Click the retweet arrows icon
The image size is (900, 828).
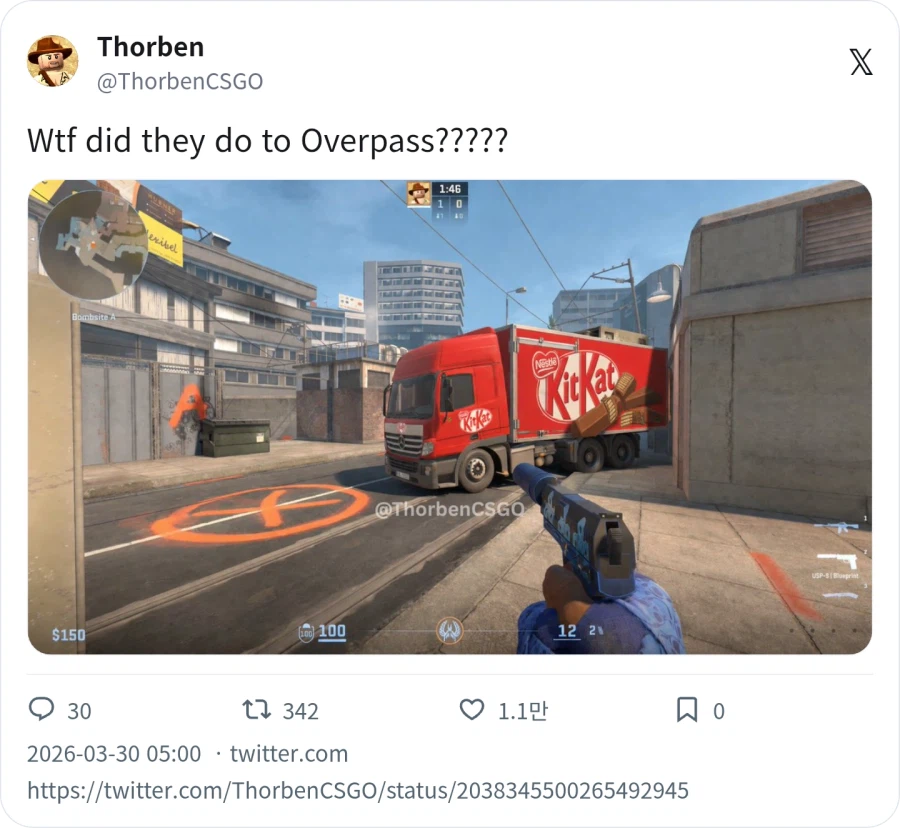click(x=257, y=709)
